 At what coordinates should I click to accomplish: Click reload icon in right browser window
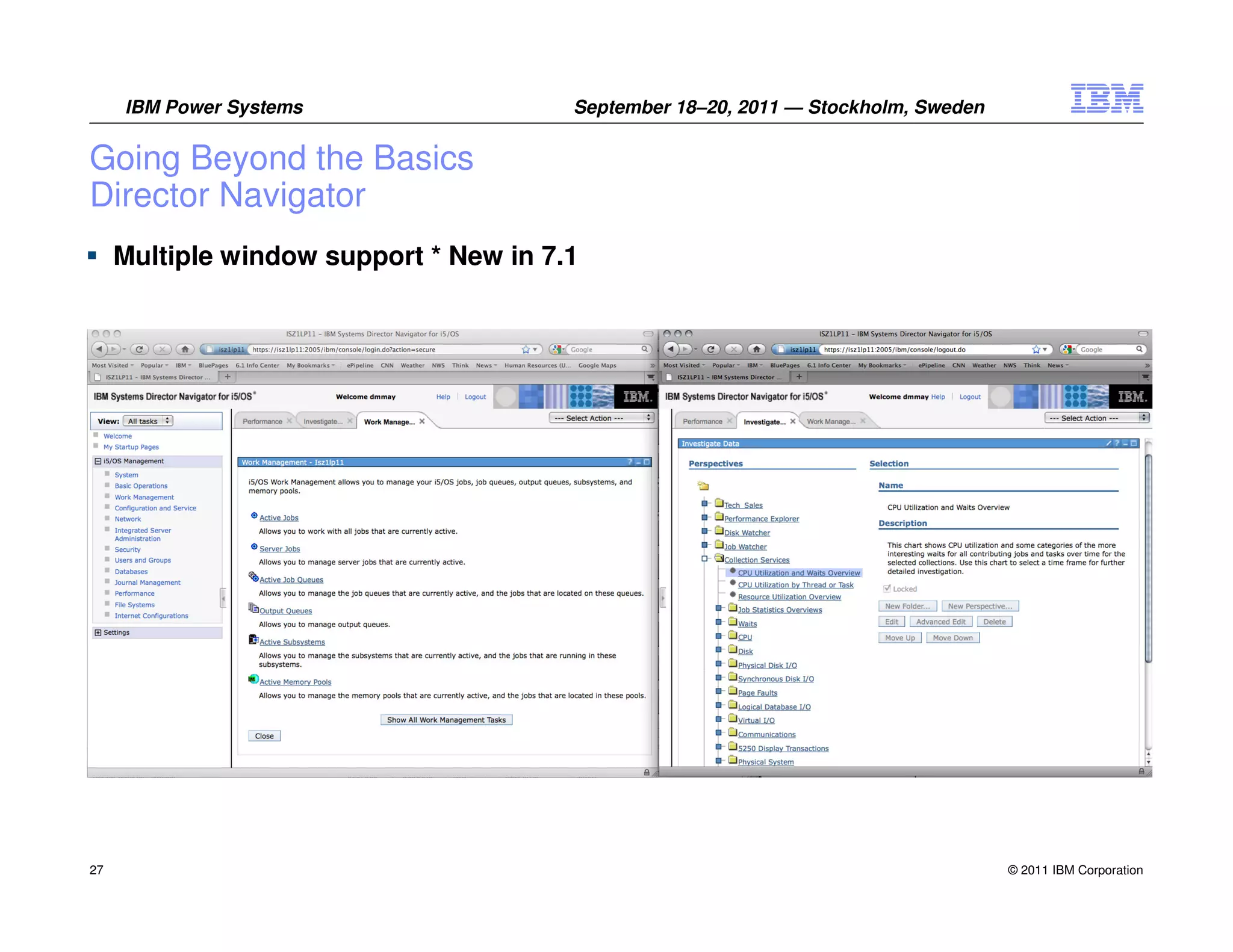coord(711,349)
